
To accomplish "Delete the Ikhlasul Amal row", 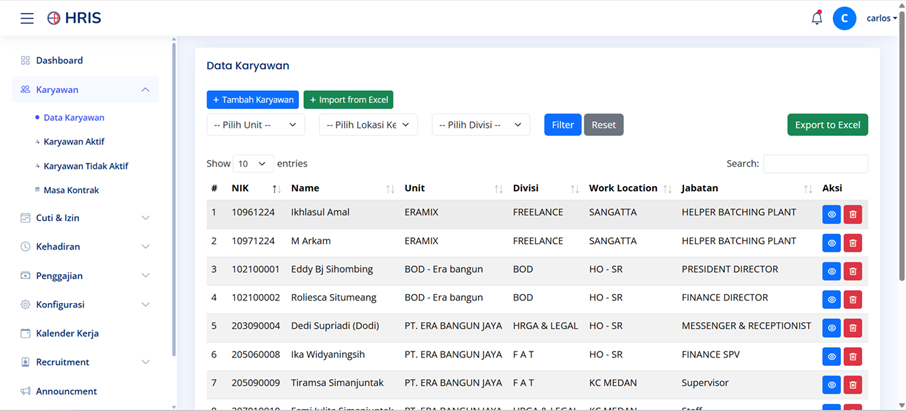I will point(852,214).
